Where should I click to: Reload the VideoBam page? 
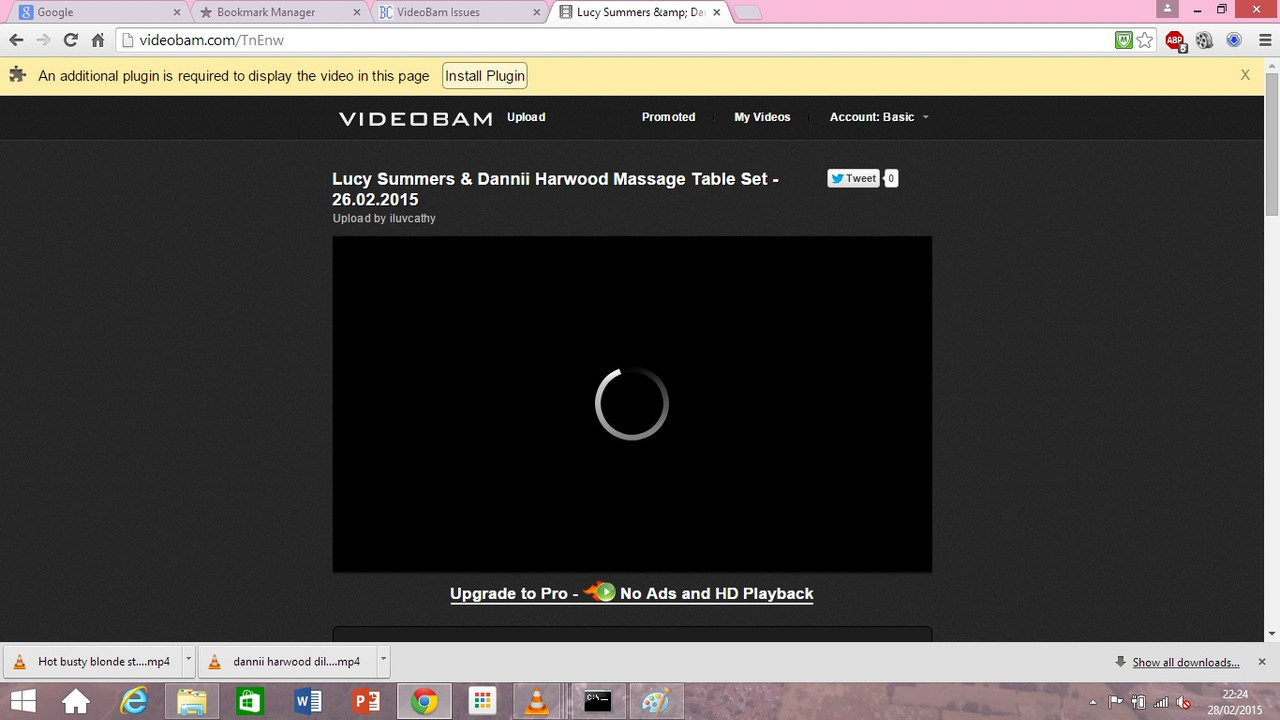click(70, 40)
